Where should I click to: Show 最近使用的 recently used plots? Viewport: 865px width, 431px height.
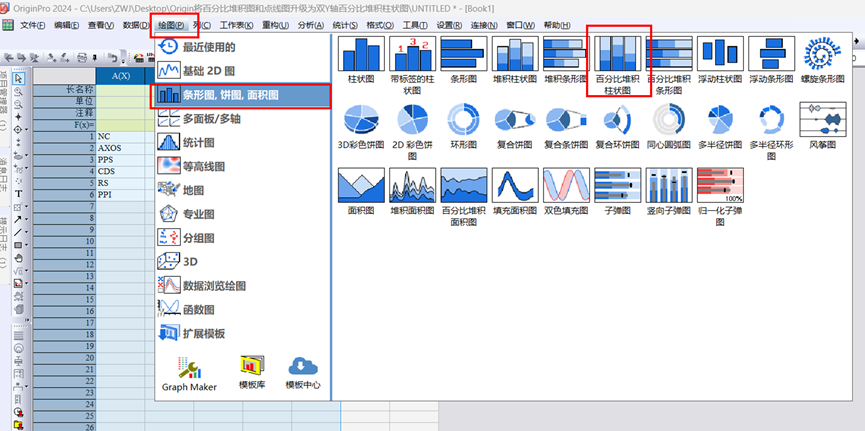[241, 47]
